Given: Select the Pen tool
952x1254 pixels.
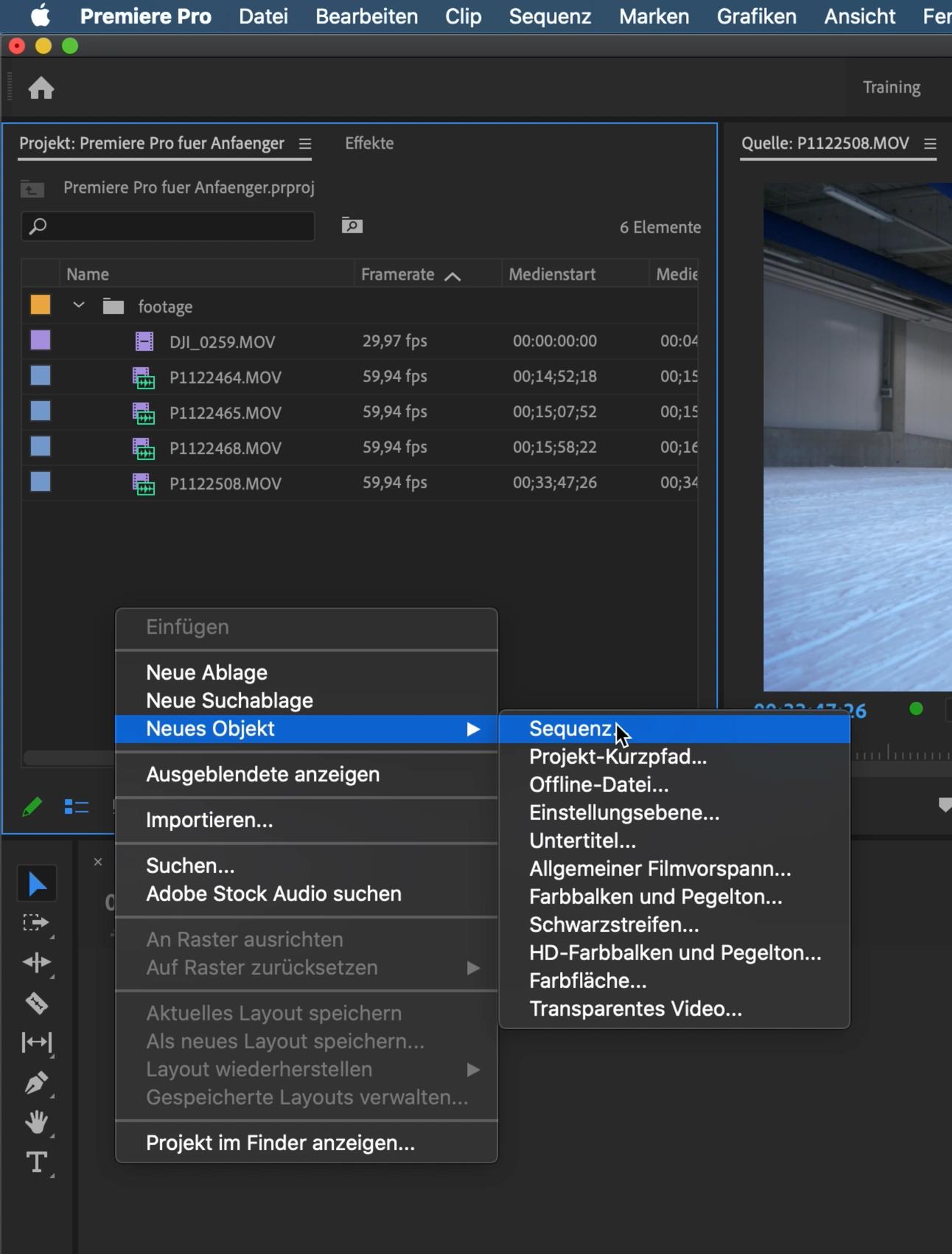Looking at the screenshot, I should pyautogui.click(x=36, y=1082).
